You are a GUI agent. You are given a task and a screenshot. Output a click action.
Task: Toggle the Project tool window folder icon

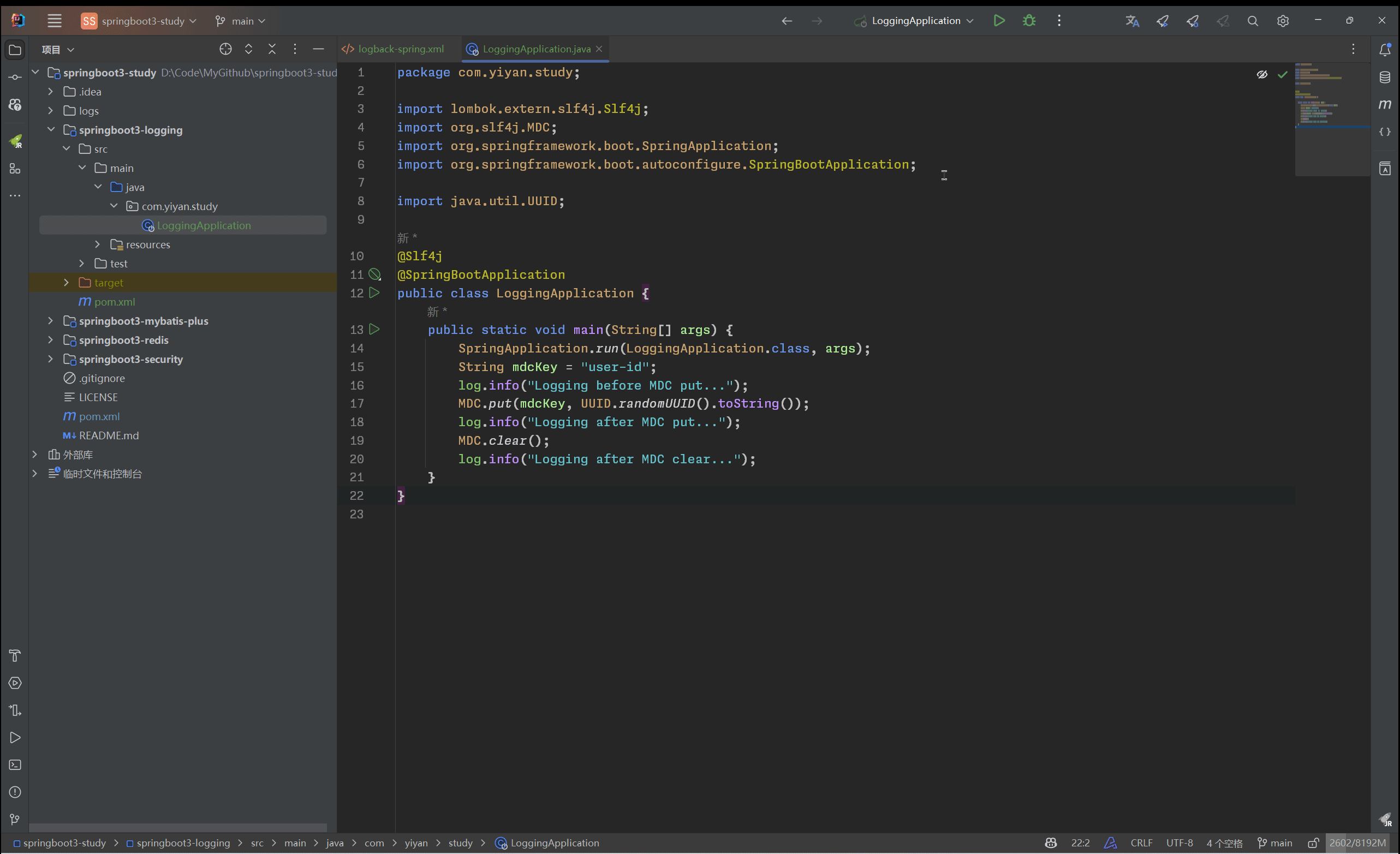click(15, 50)
